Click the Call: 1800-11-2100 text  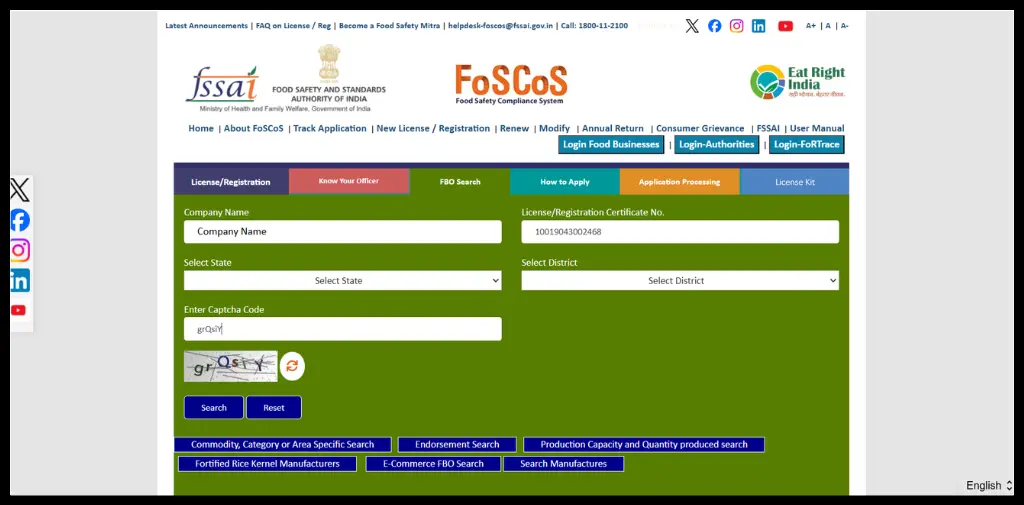click(594, 25)
